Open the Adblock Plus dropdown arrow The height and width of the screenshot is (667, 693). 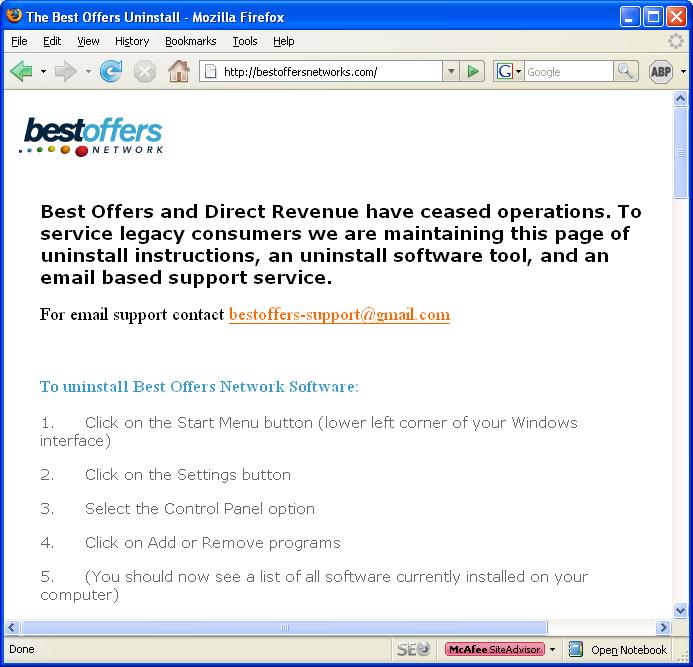683,71
